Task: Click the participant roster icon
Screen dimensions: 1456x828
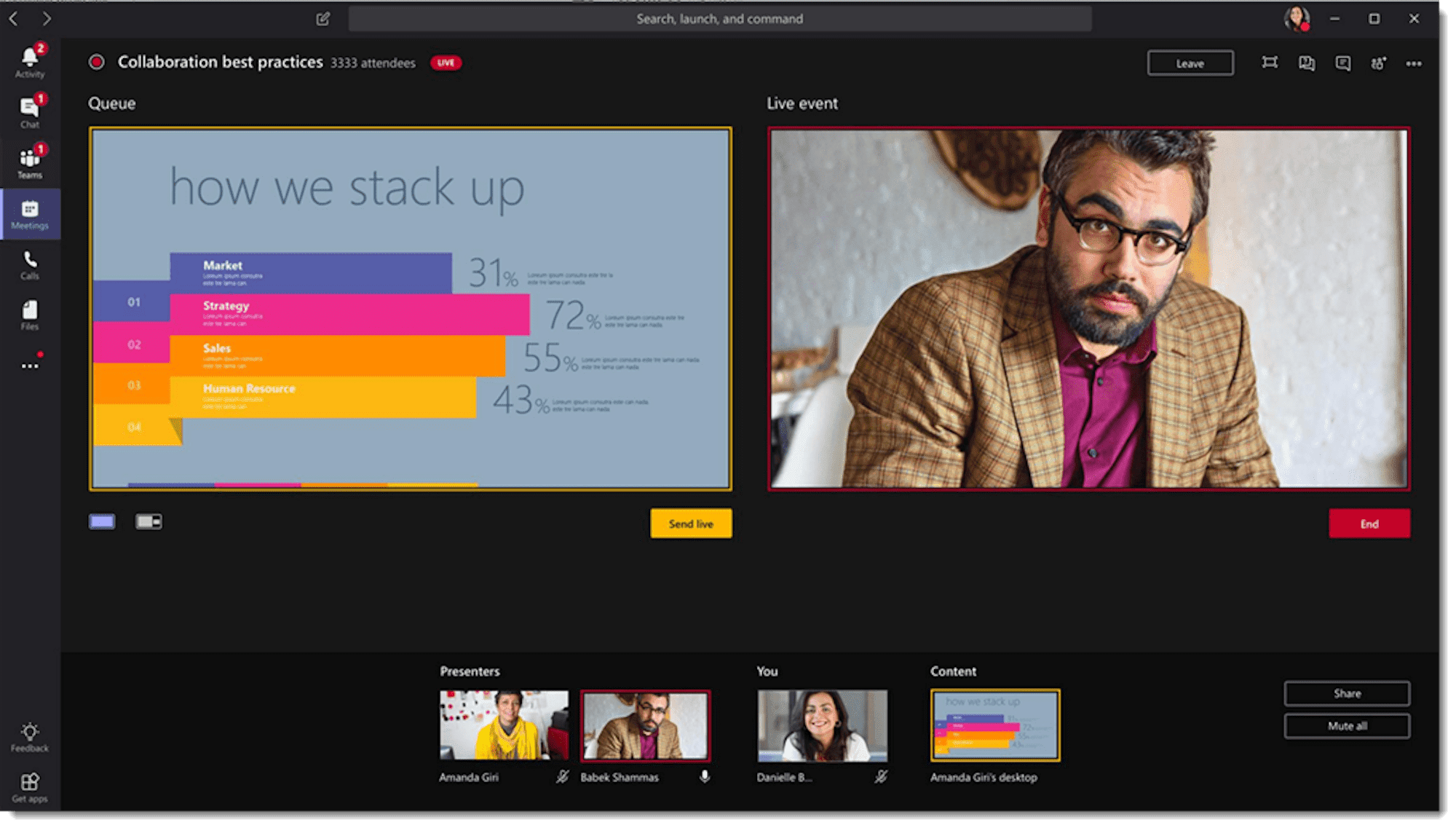Action: tap(1377, 63)
